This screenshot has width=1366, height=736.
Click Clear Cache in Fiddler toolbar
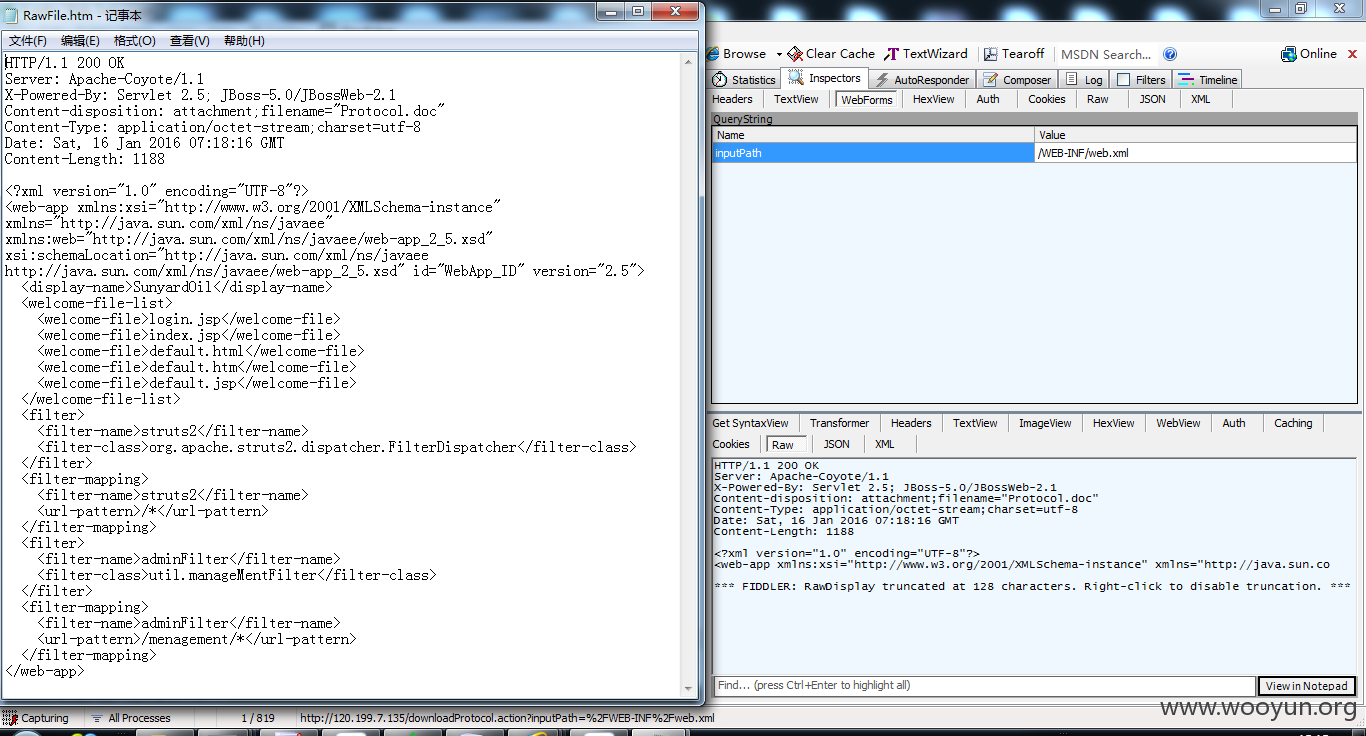tap(831, 54)
